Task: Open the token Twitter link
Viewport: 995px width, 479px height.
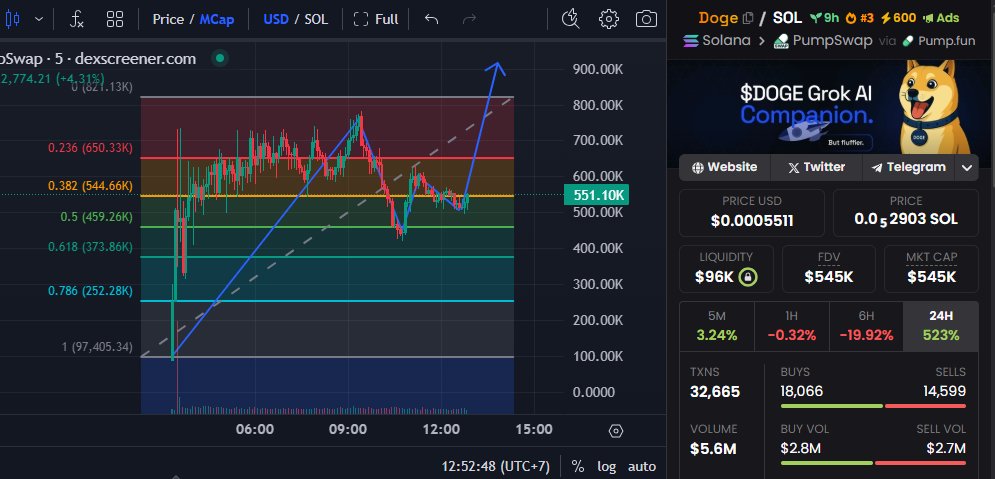Action: tap(816, 167)
